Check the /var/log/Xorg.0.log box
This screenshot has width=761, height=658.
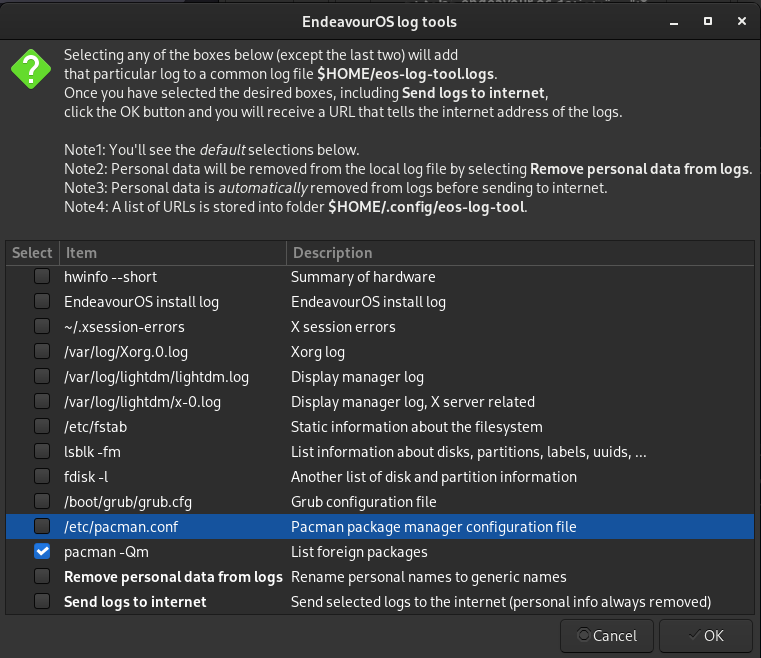[x=42, y=352]
